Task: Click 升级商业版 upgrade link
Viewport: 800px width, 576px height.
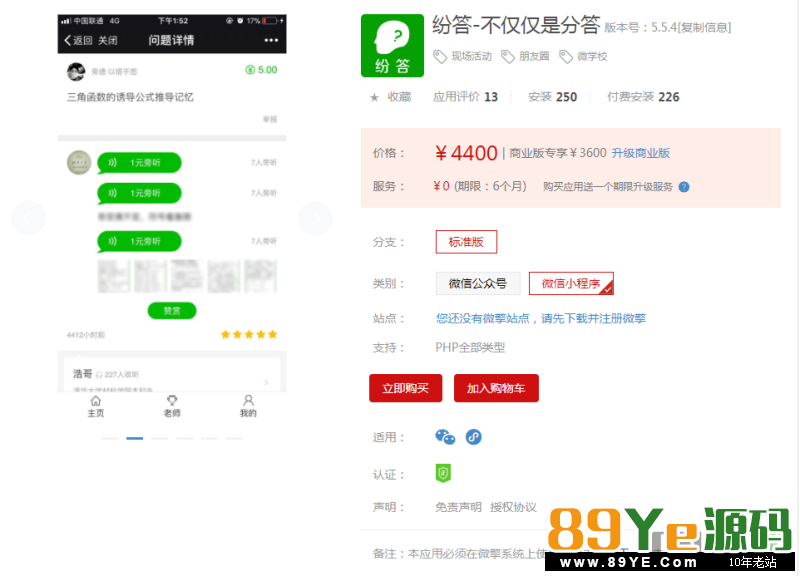Action: tap(641, 153)
